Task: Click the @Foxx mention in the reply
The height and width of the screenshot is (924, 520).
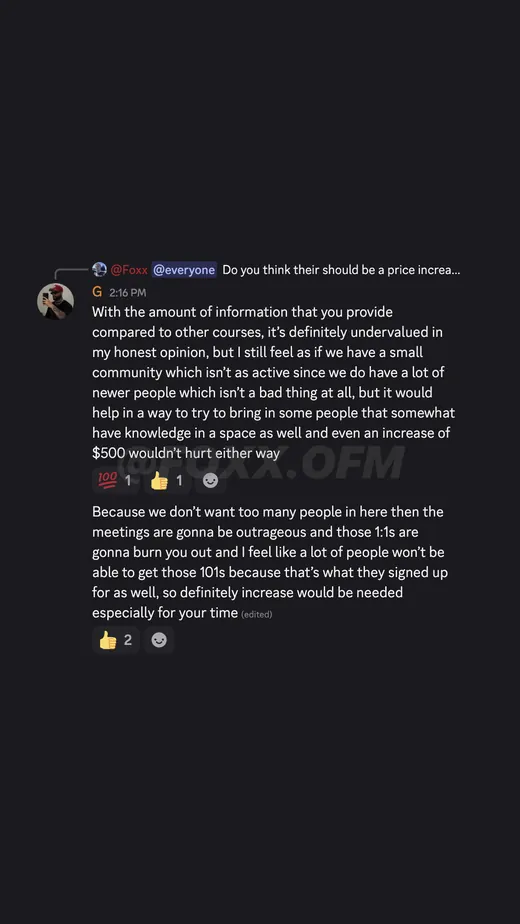Action: click(x=129, y=270)
